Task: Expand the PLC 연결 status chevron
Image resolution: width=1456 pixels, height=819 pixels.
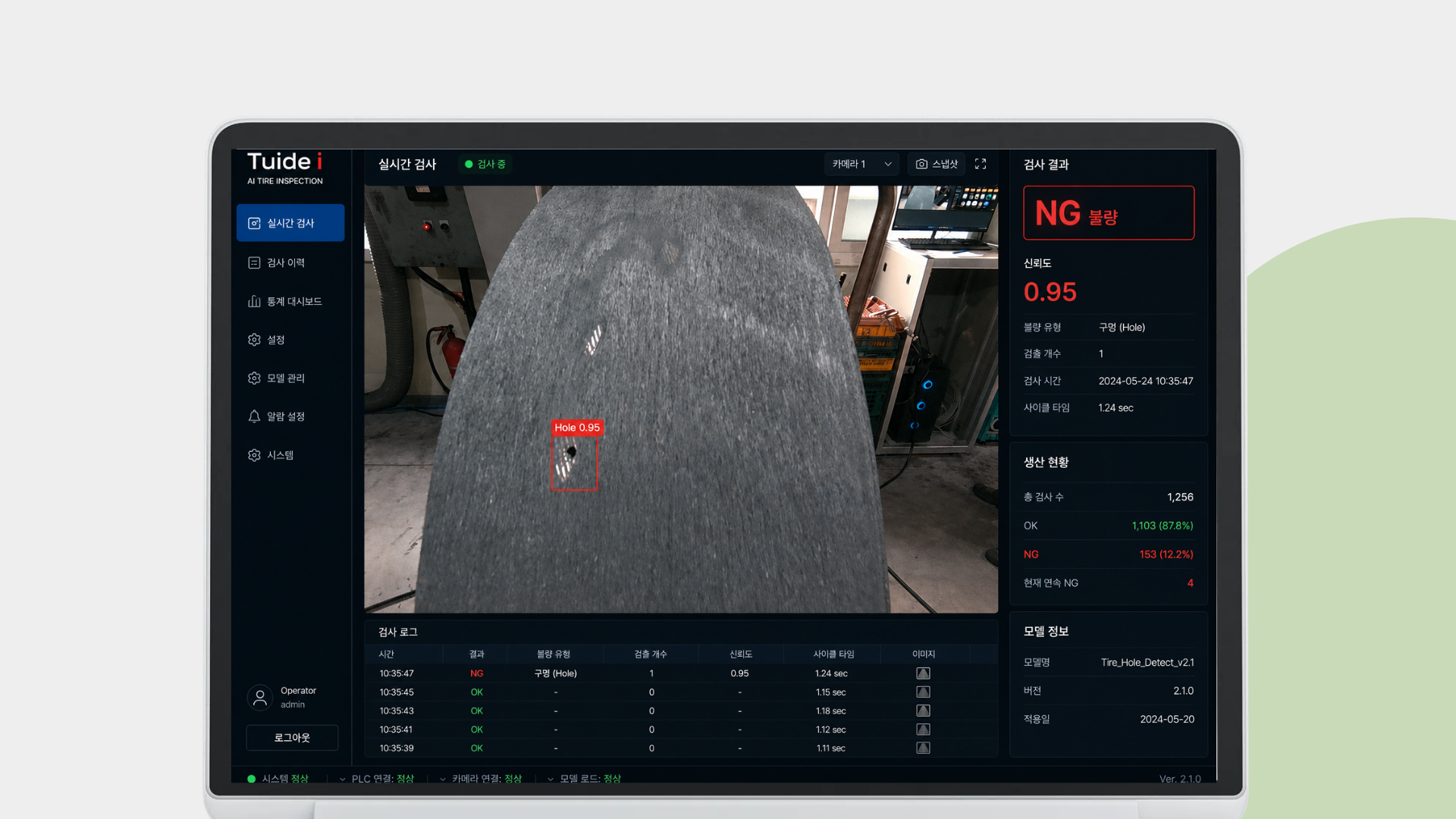Action: [x=343, y=779]
